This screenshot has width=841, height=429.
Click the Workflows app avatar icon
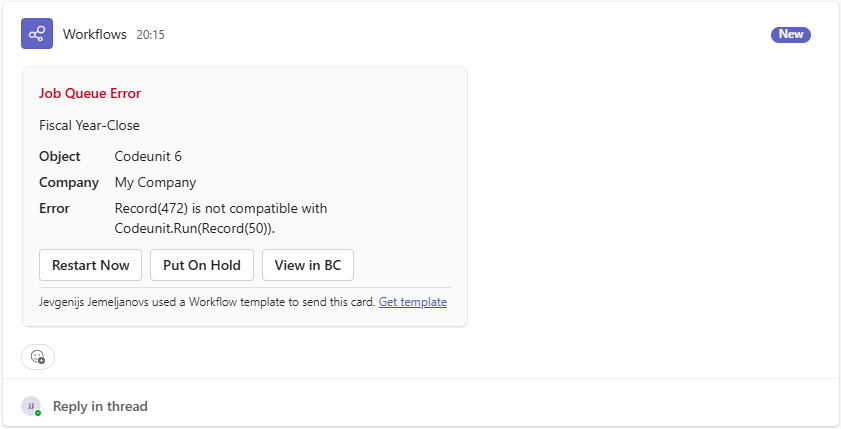click(x=37, y=34)
